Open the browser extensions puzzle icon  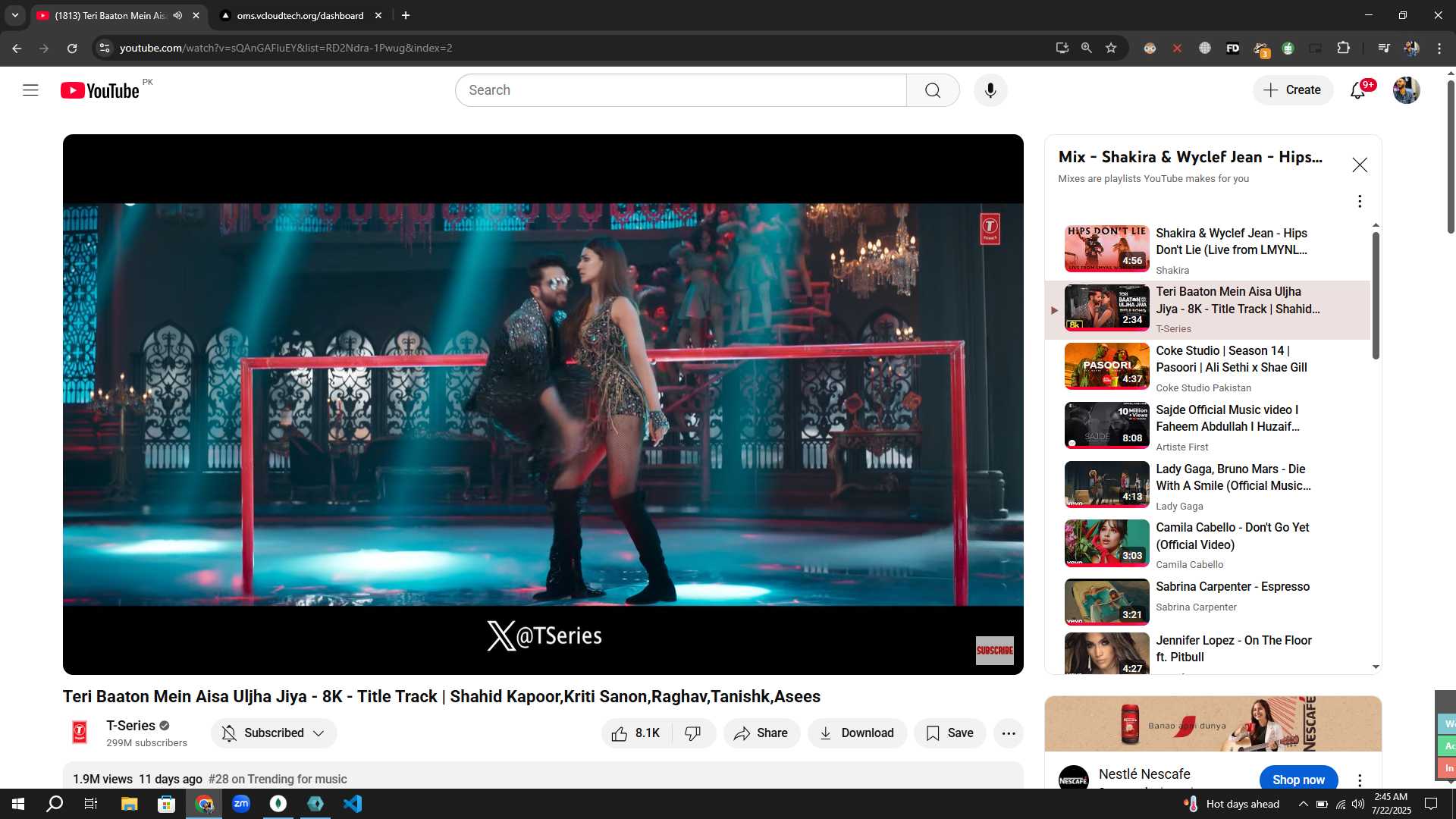1343,48
